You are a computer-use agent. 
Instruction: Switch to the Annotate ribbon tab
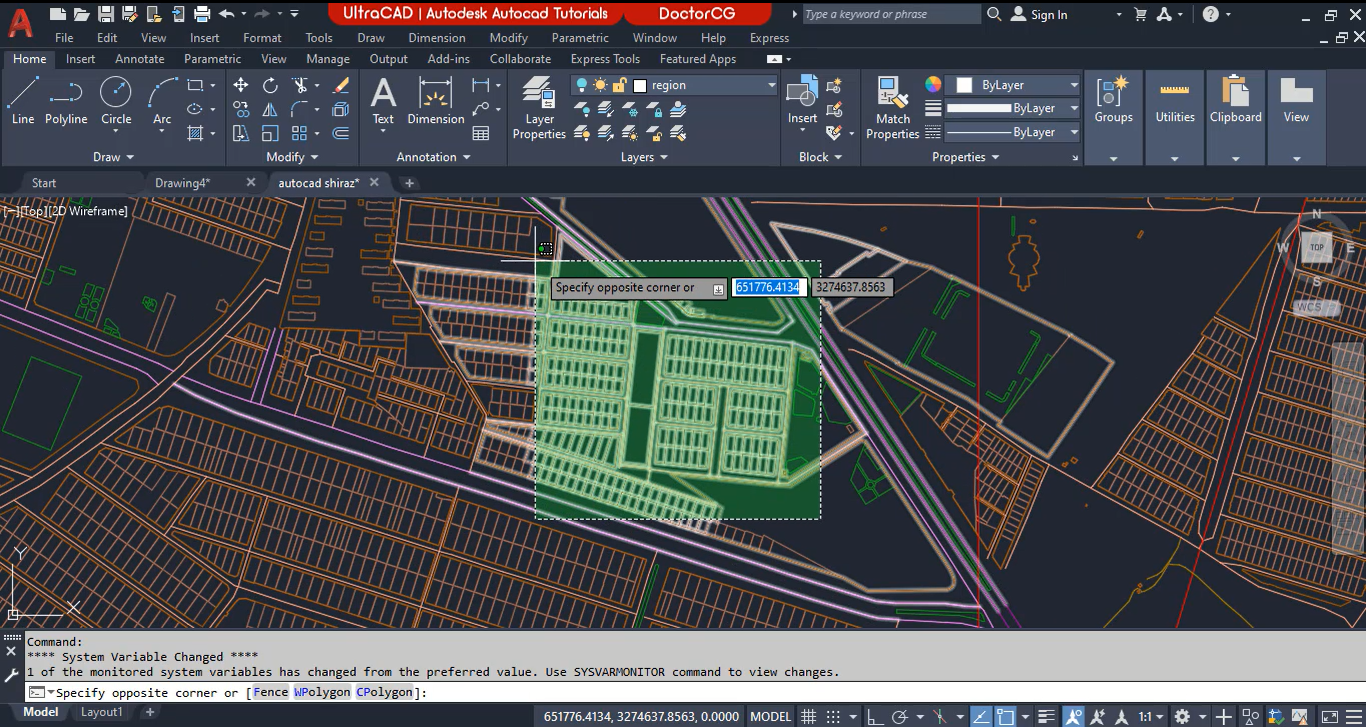[140, 59]
